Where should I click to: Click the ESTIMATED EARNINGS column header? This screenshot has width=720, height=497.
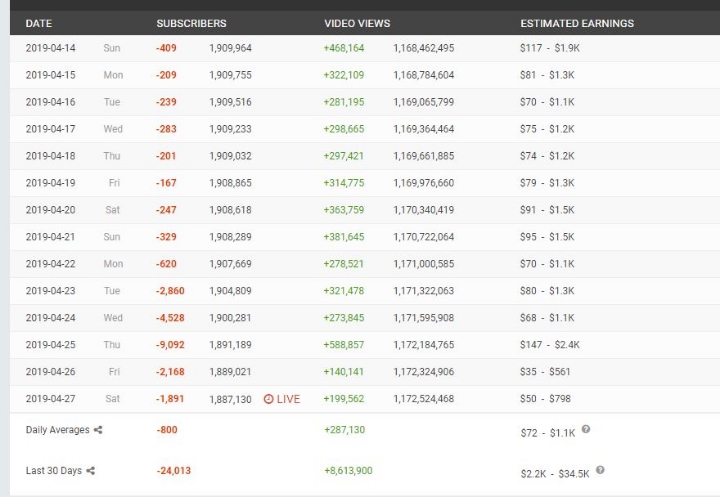pyautogui.click(x=577, y=23)
